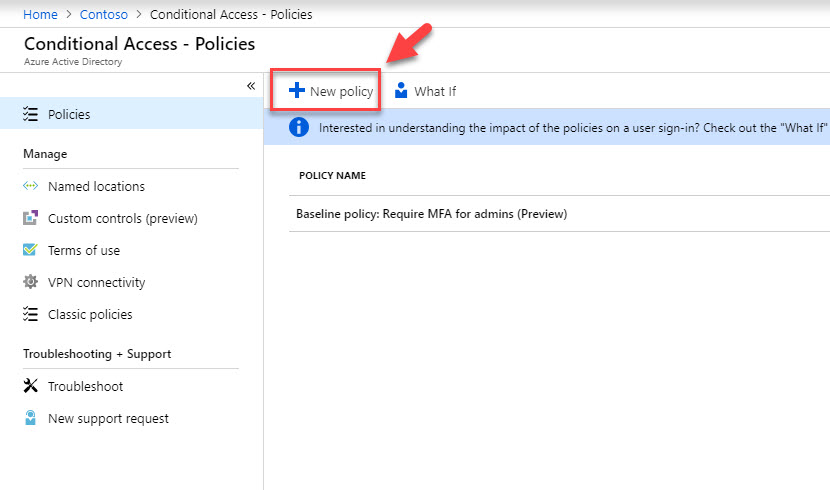Click the Policies checklist icon
830x490 pixels.
30,114
